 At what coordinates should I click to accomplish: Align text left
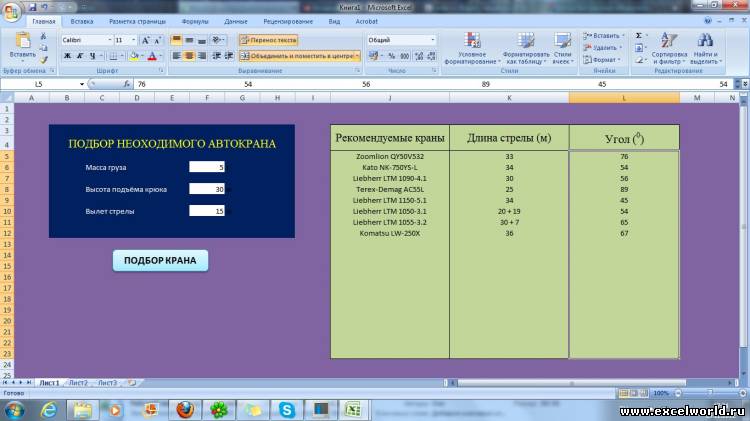(176, 56)
